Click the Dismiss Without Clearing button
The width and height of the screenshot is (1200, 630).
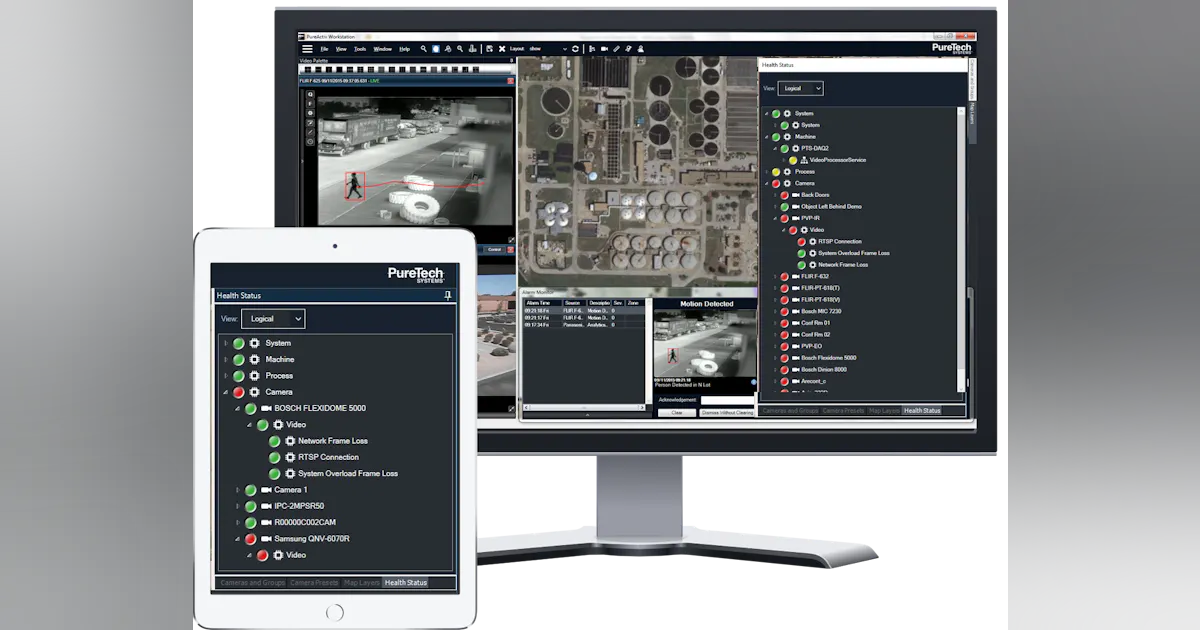(x=727, y=412)
